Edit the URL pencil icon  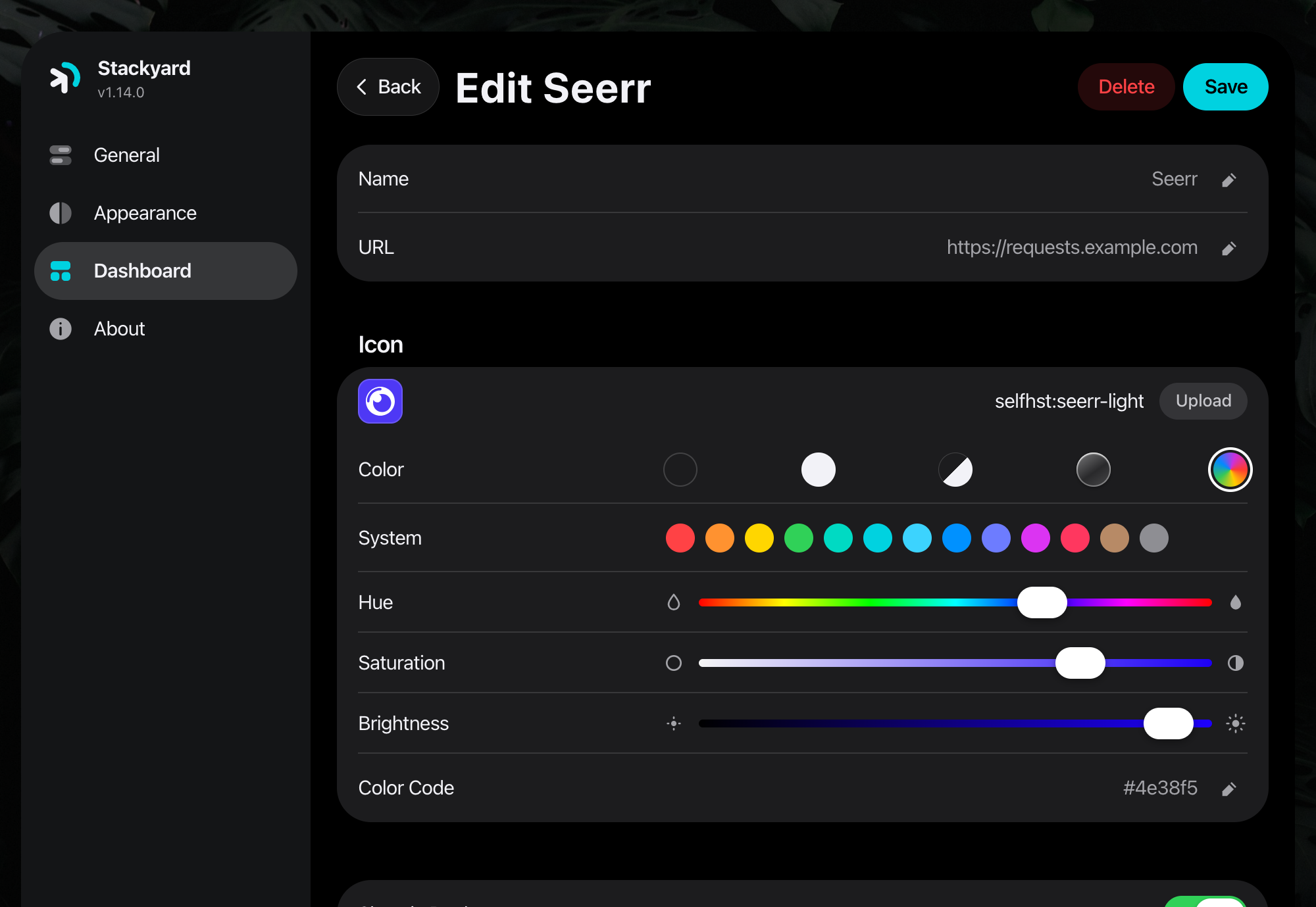click(1228, 249)
